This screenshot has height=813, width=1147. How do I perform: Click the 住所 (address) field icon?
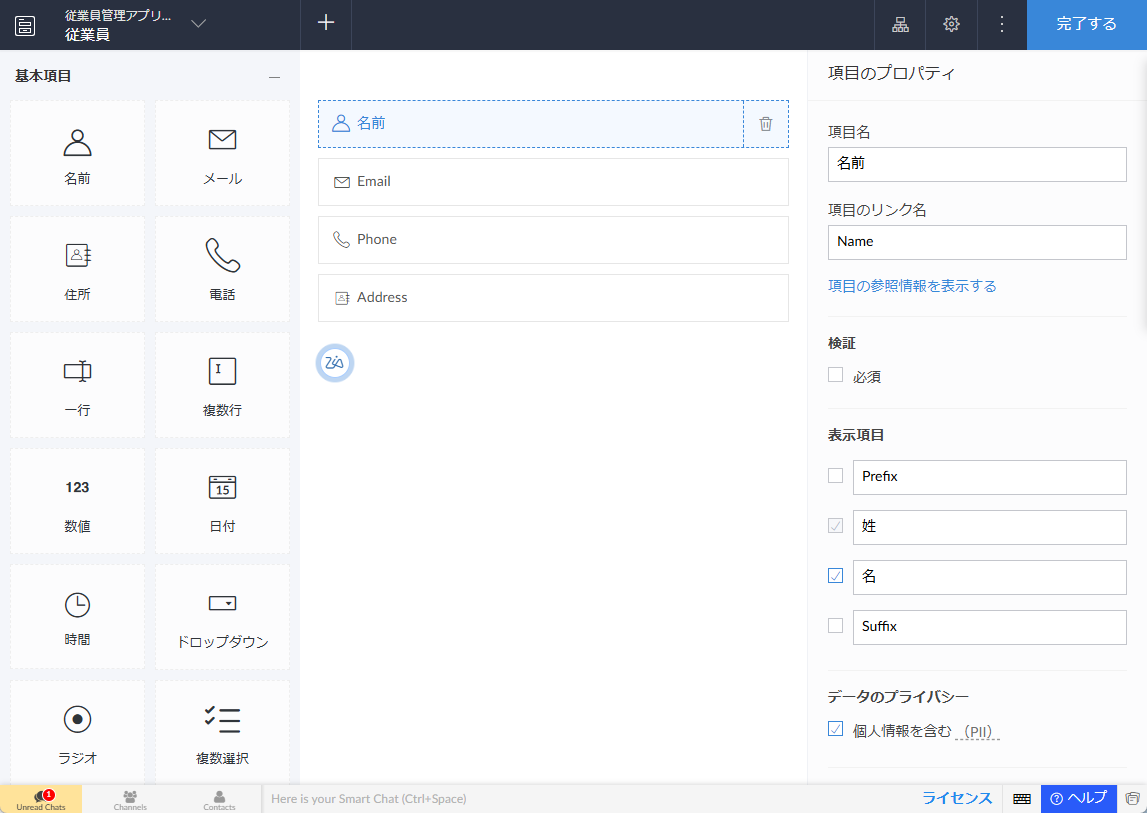tap(77, 256)
